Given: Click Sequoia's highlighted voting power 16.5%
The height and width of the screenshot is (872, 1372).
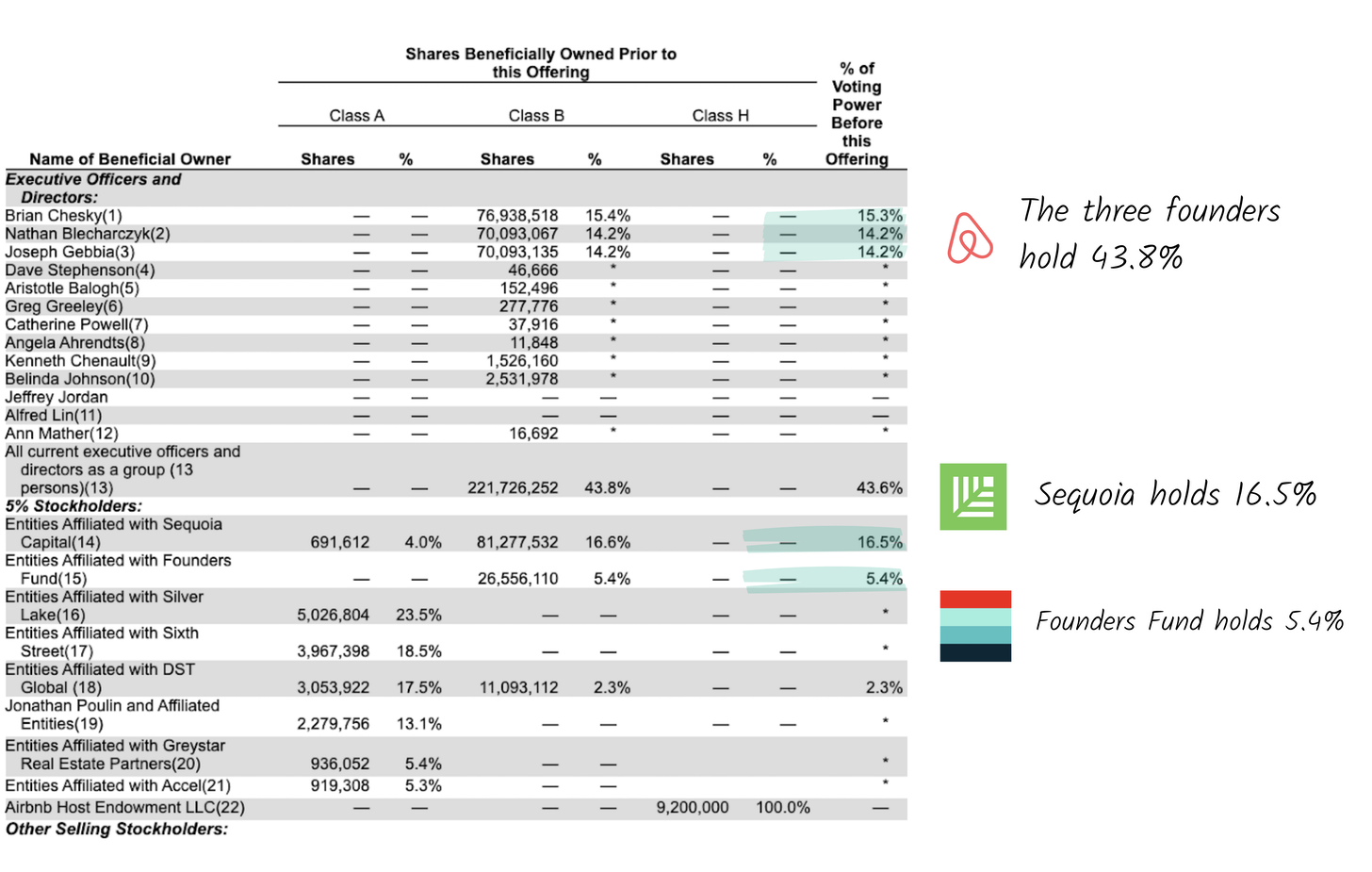Looking at the screenshot, I should click(x=879, y=543).
